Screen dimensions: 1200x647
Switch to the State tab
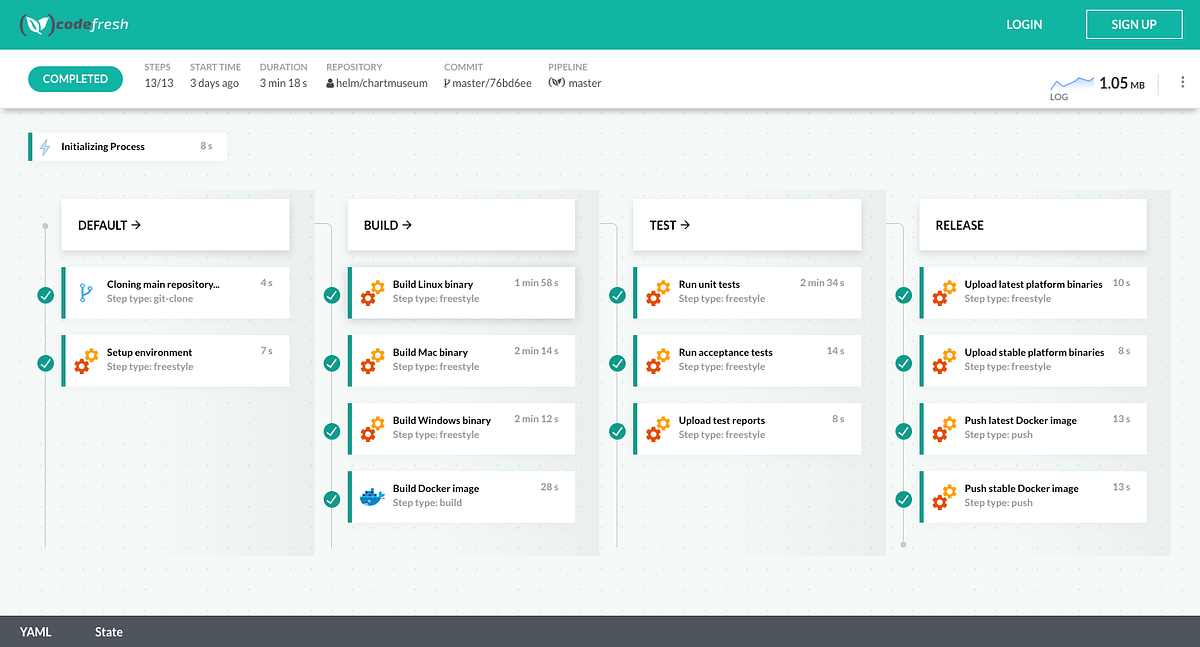[108, 631]
